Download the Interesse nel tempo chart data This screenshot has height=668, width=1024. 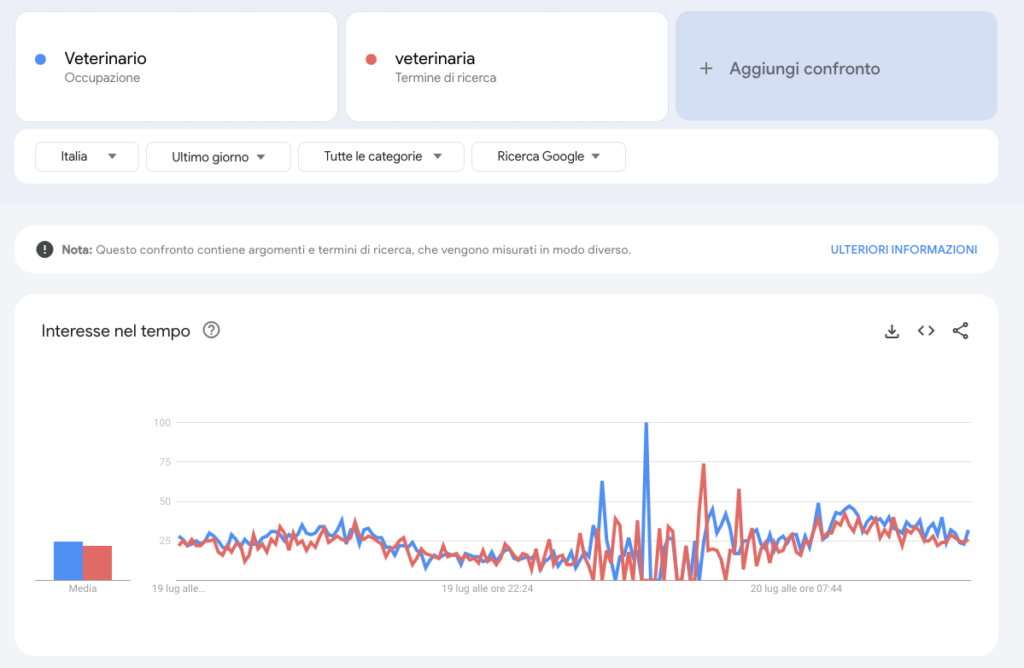coord(892,332)
